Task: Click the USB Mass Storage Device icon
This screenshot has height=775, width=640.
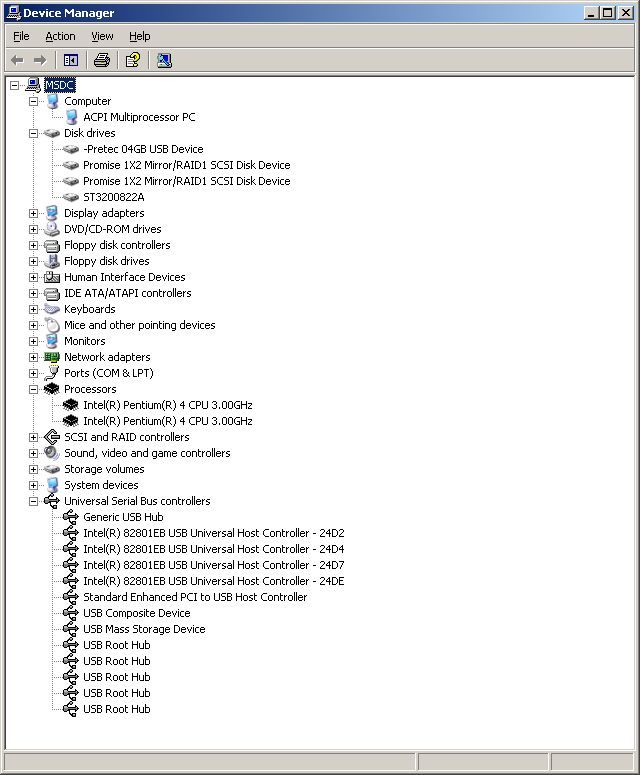Action: pyautogui.click(x=71, y=629)
